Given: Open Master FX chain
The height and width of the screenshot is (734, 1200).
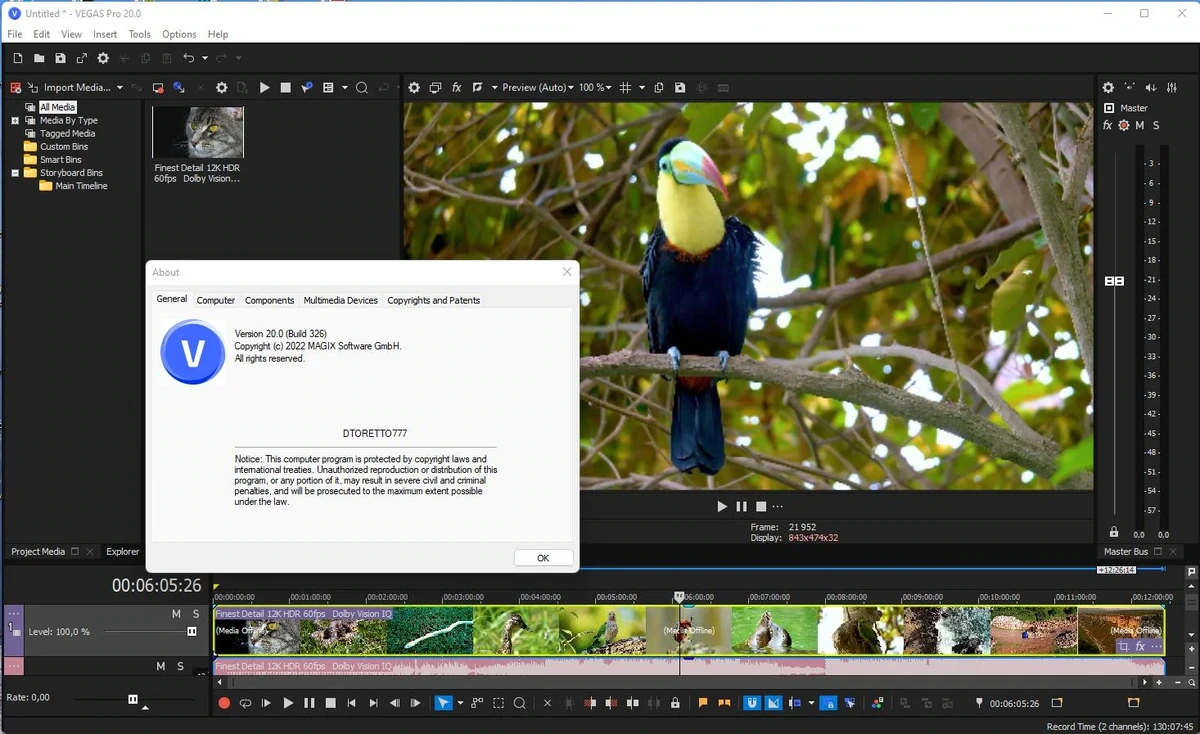Looking at the screenshot, I should click(x=1107, y=125).
